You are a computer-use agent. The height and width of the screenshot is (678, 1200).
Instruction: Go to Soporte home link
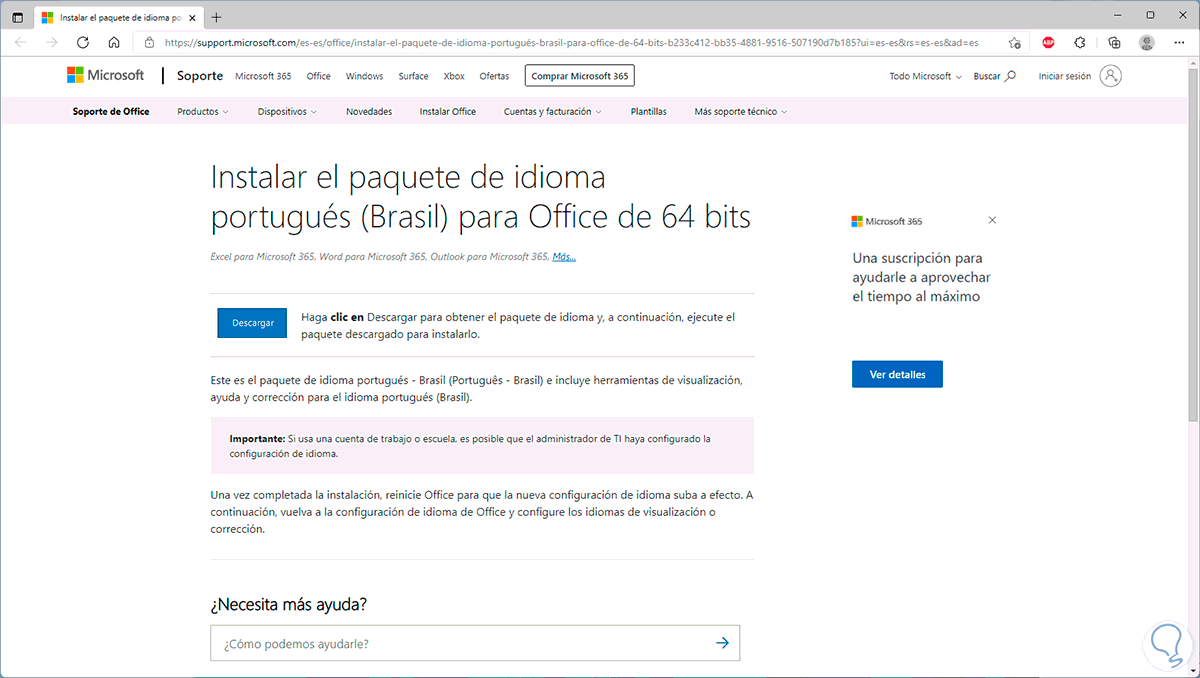tap(200, 76)
